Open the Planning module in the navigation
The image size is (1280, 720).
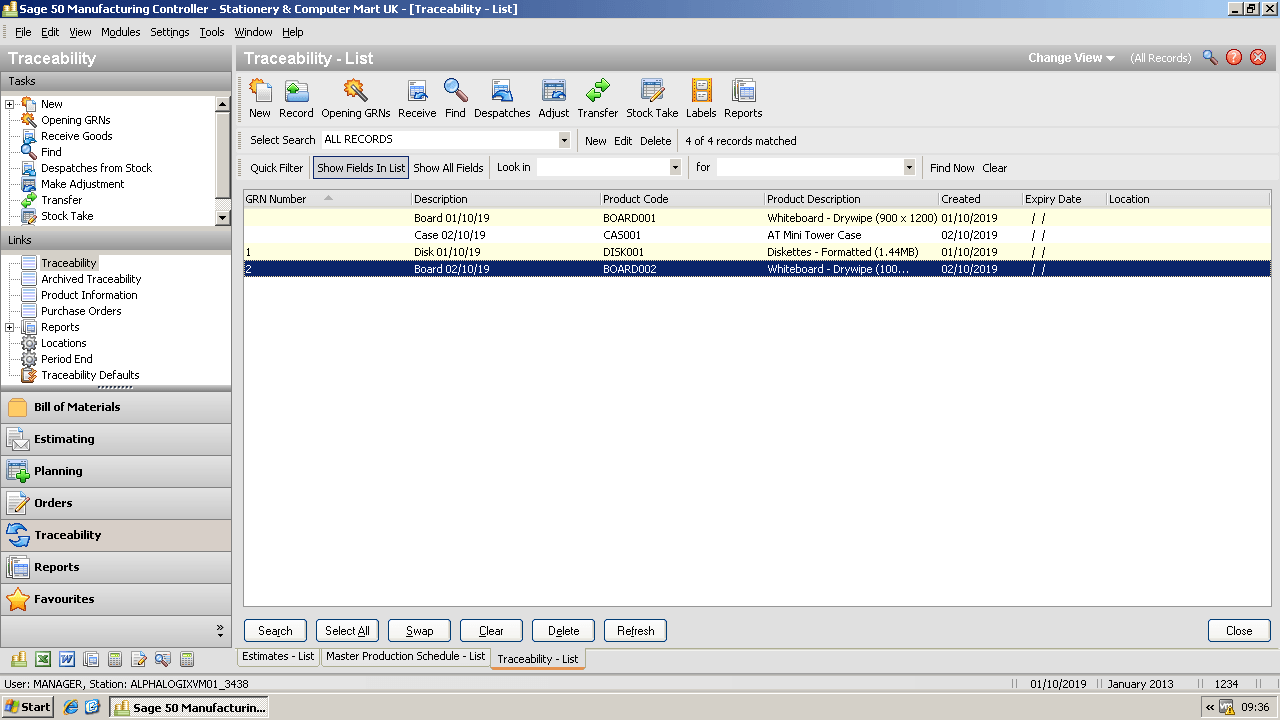click(116, 471)
